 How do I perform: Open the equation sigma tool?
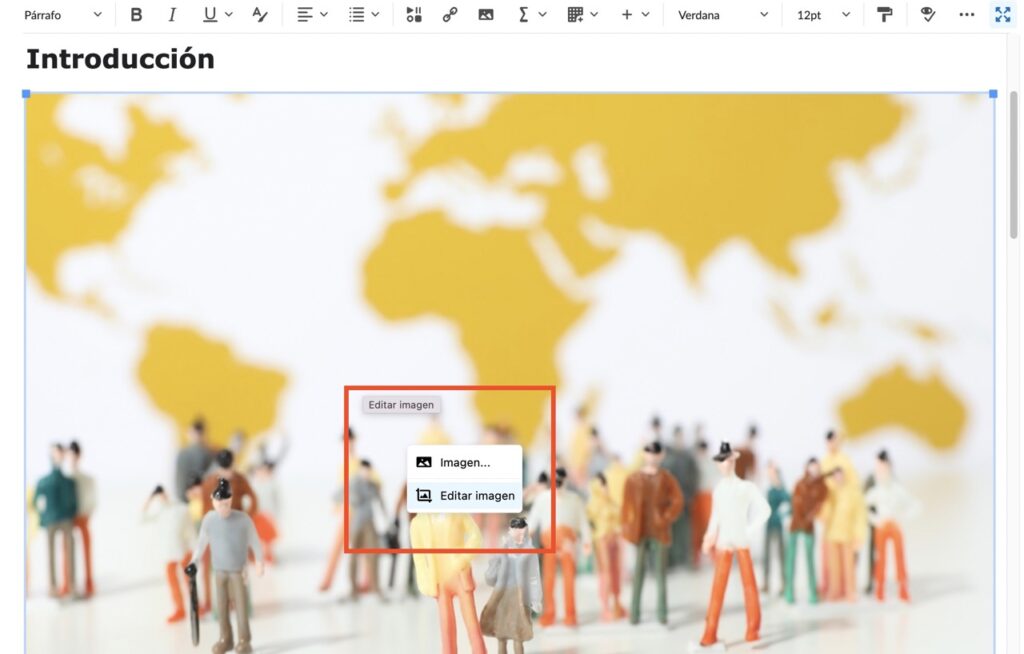[523, 15]
